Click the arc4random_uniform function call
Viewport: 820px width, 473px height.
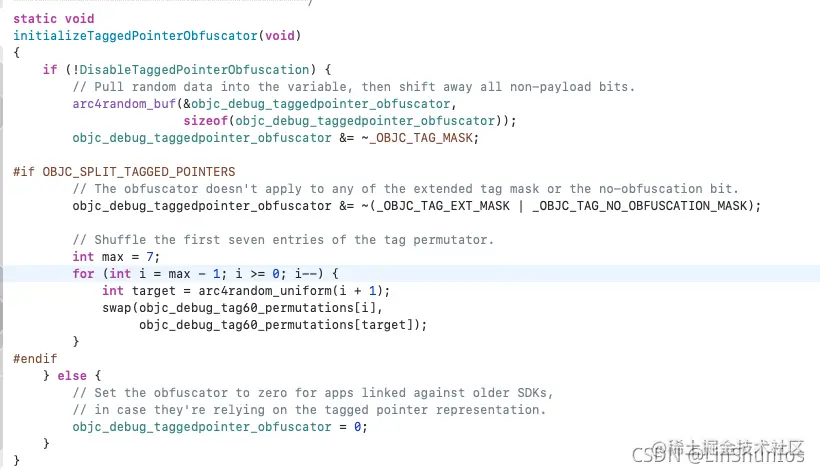click(265, 291)
